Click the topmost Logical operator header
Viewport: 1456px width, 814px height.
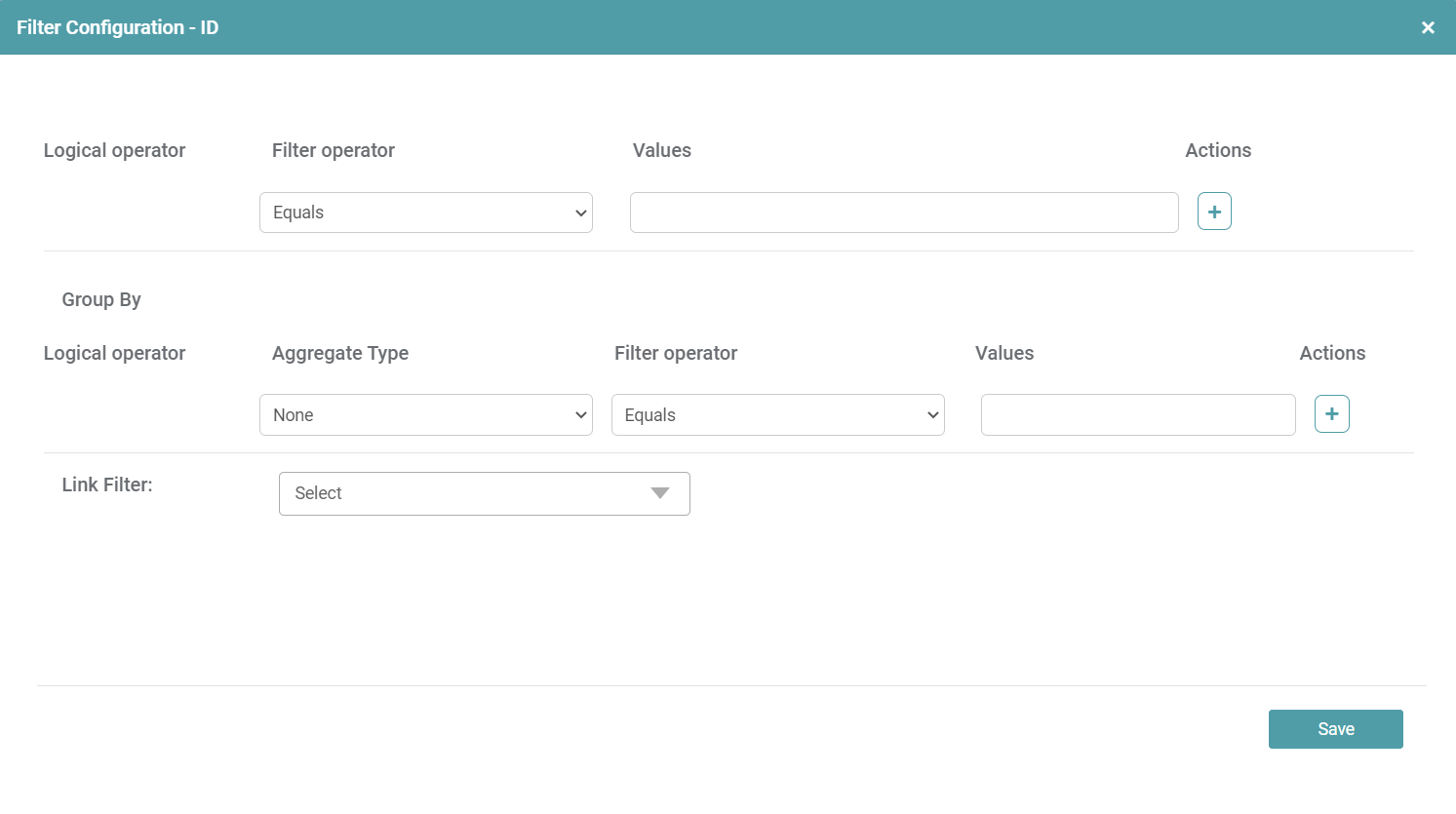(114, 150)
